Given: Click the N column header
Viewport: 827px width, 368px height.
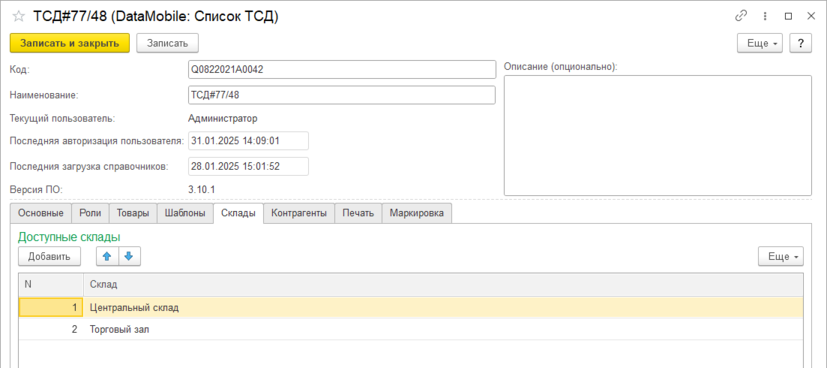Looking at the screenshot, I should (x=51, y=285).
